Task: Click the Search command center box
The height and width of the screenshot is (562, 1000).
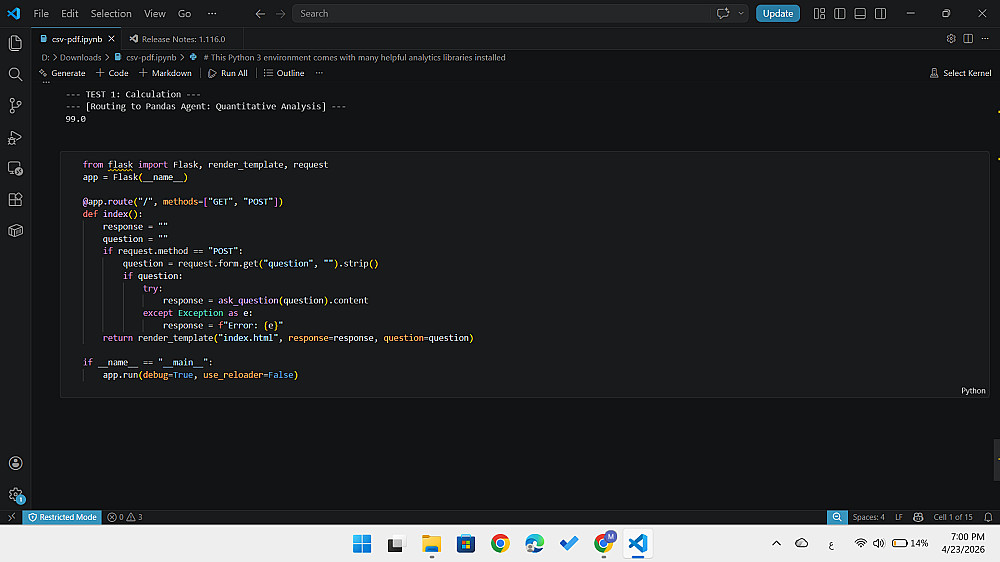Action: [x=501, y=13]
